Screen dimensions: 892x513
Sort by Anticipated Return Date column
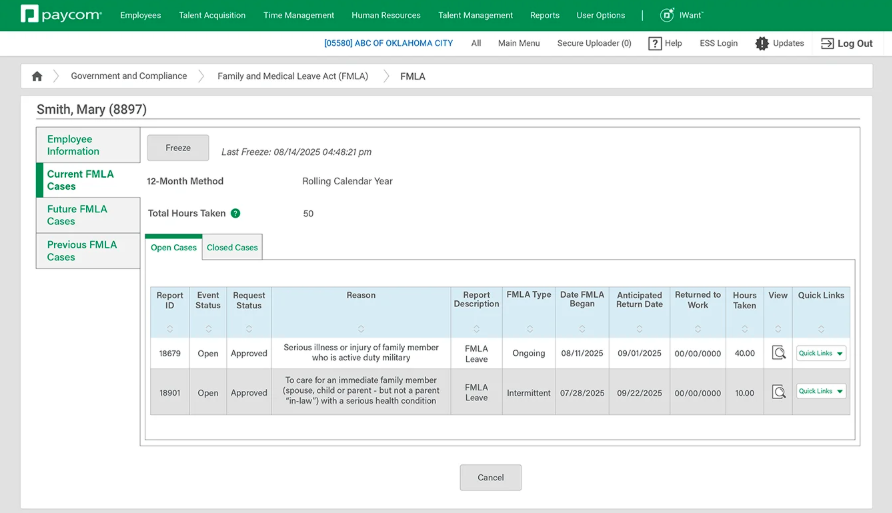coord(639,329)
